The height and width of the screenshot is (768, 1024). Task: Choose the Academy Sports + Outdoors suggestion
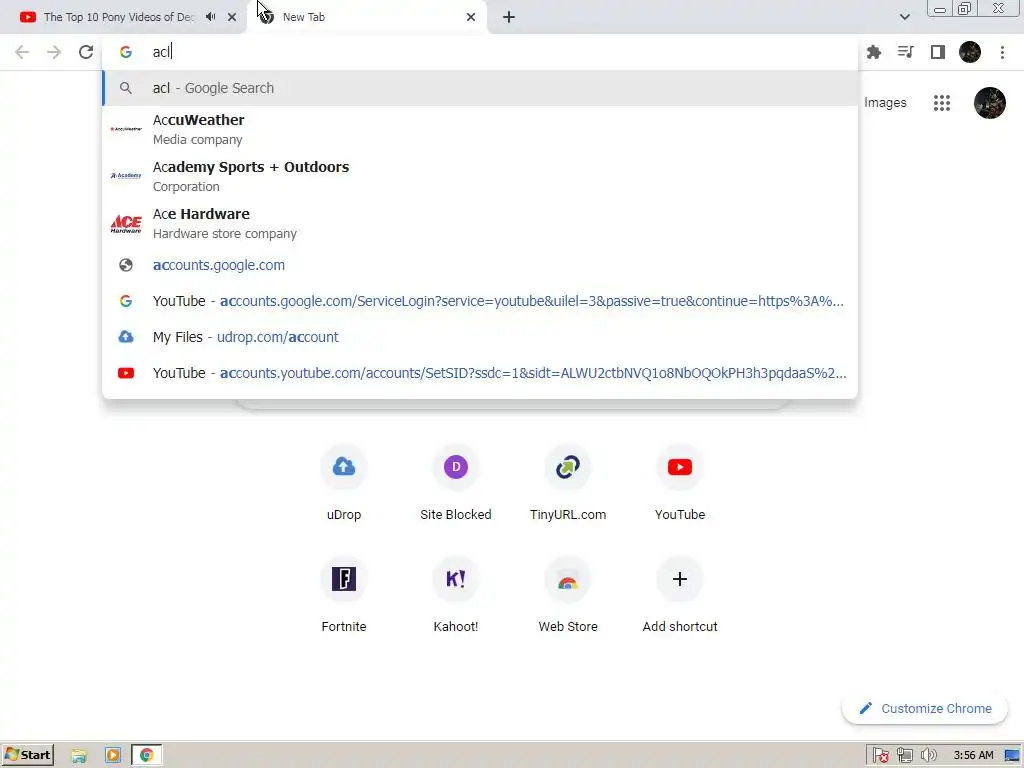pyautogui.click(x=480, y=176)
